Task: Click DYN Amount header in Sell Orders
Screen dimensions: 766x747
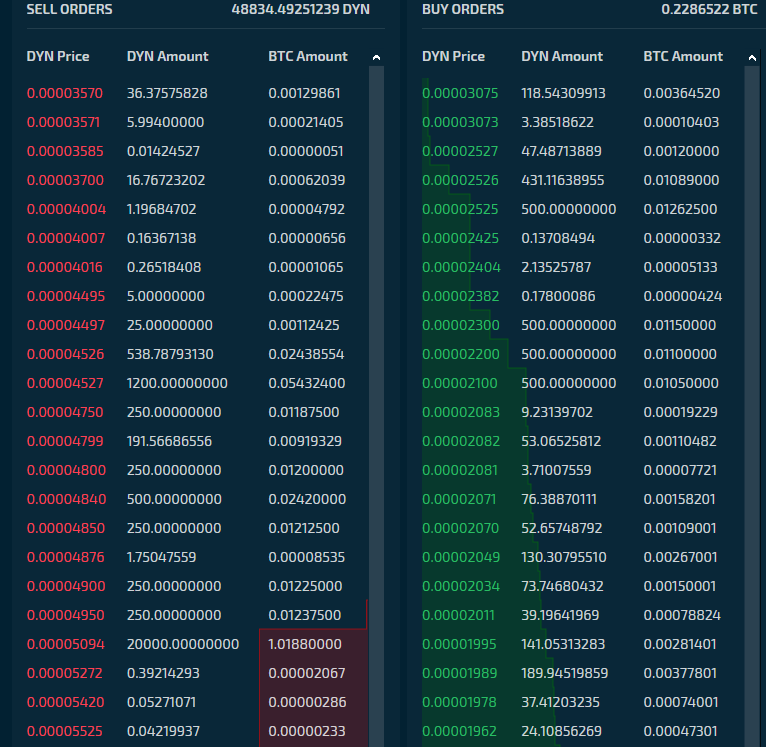Action: click(168, 57)
